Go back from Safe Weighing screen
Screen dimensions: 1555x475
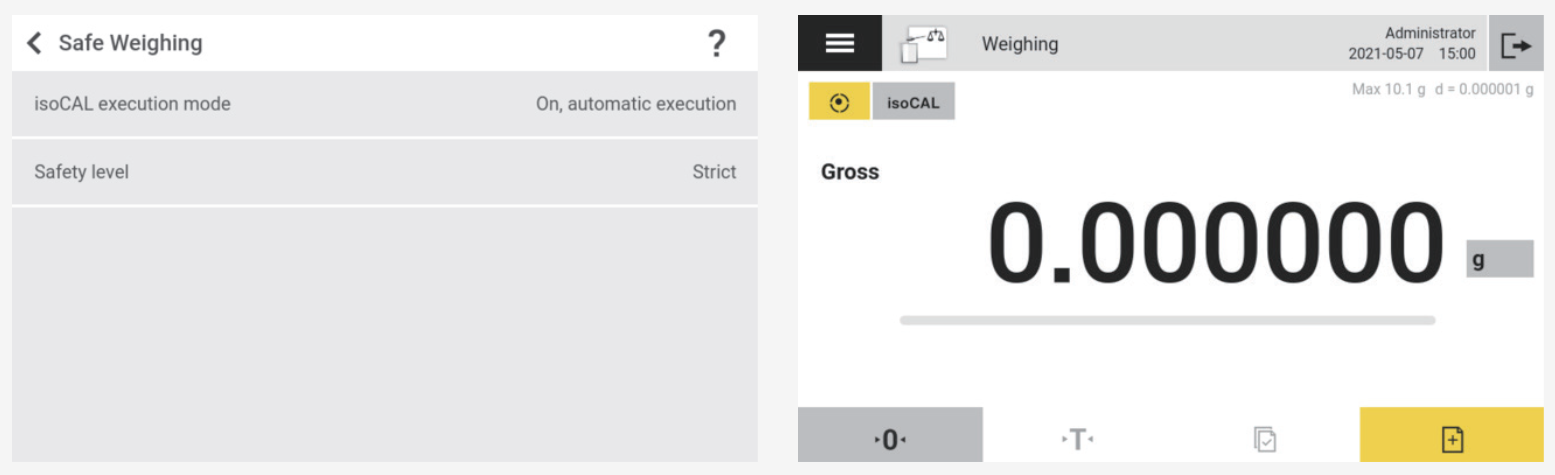35,43
